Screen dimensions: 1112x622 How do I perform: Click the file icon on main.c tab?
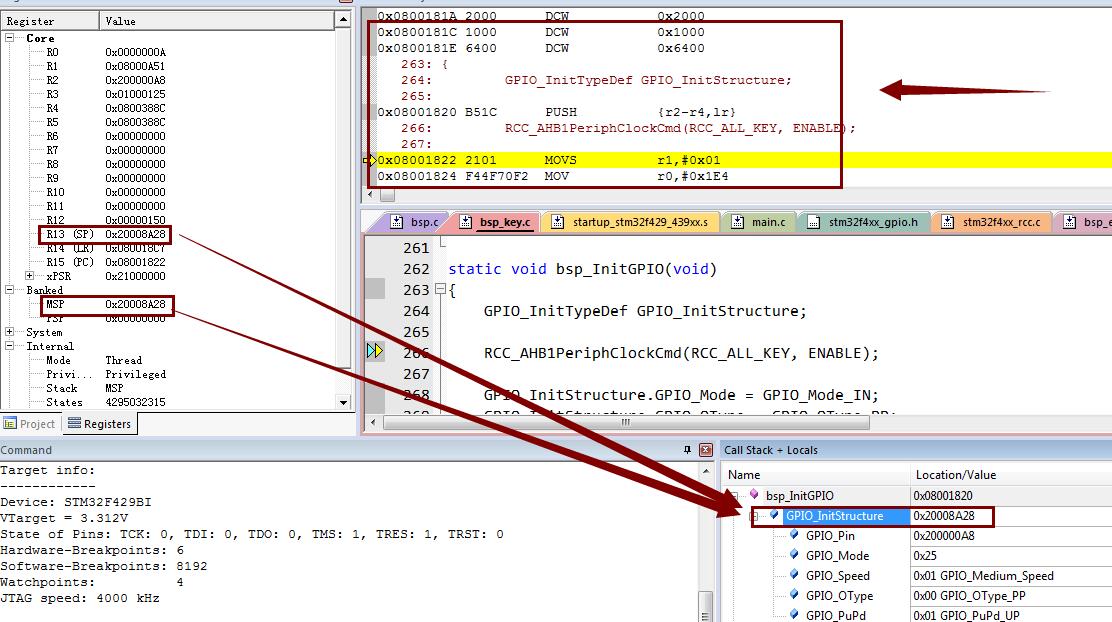point(737,222)
